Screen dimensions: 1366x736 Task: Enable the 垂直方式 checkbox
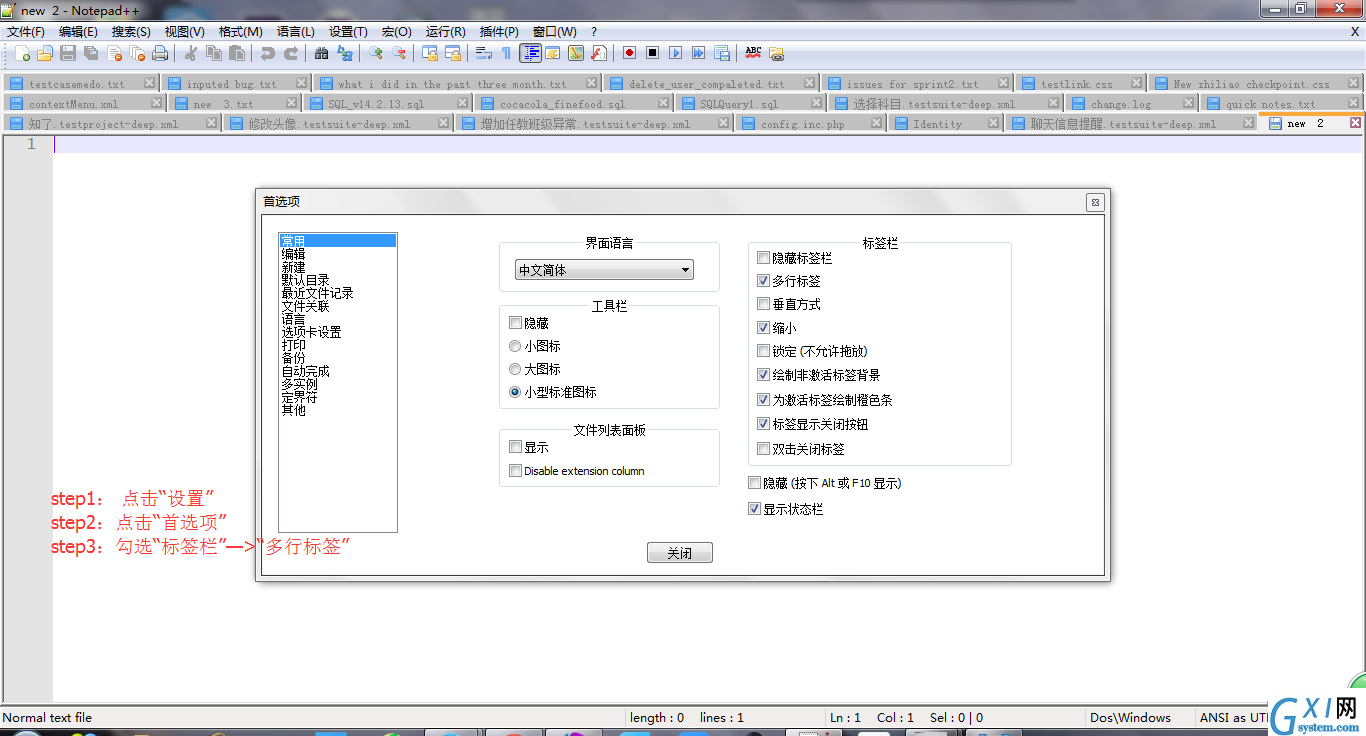(x=764, y=304)
